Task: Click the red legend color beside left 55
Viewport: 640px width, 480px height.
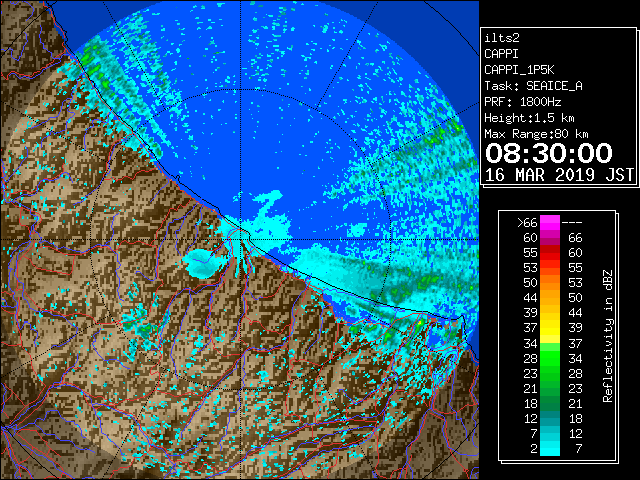Action: [x=550, y=253]
